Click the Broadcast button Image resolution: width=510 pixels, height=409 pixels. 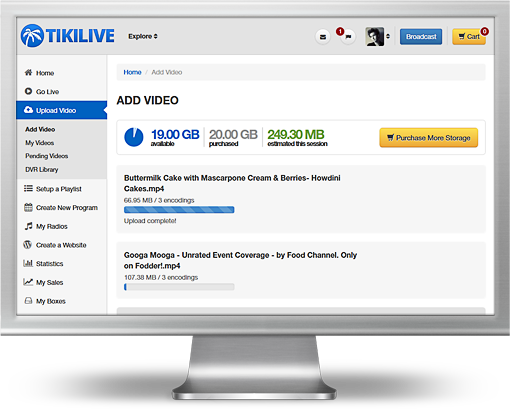421,37
